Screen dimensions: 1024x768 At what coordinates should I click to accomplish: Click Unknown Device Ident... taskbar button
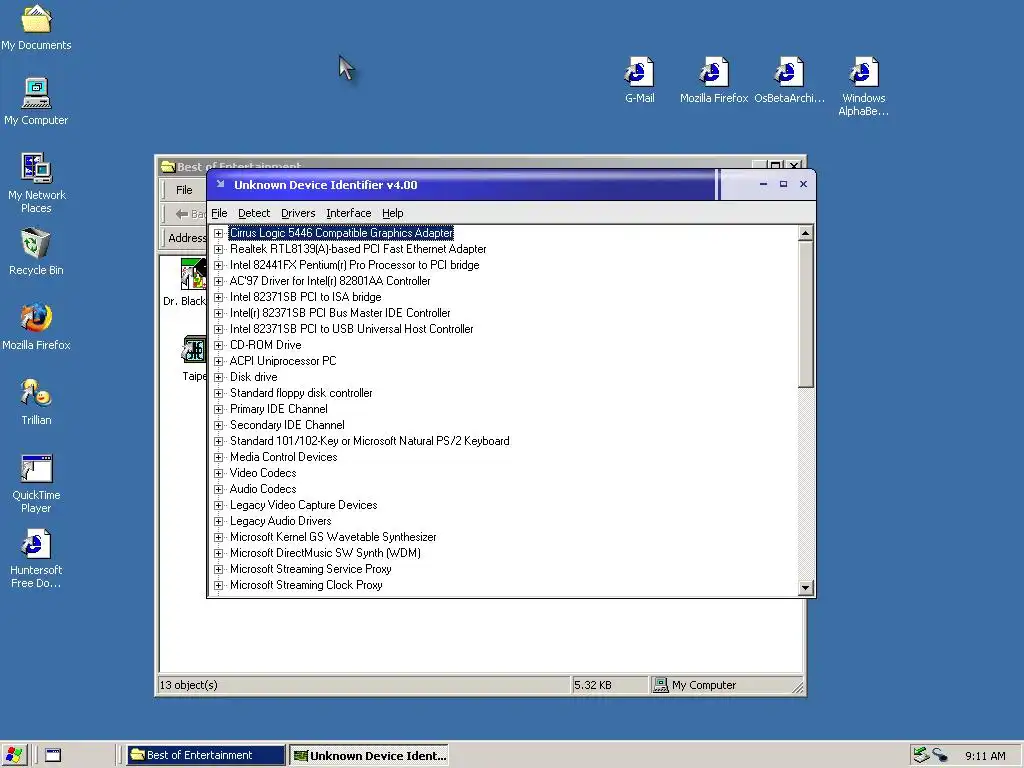[369, 755]
